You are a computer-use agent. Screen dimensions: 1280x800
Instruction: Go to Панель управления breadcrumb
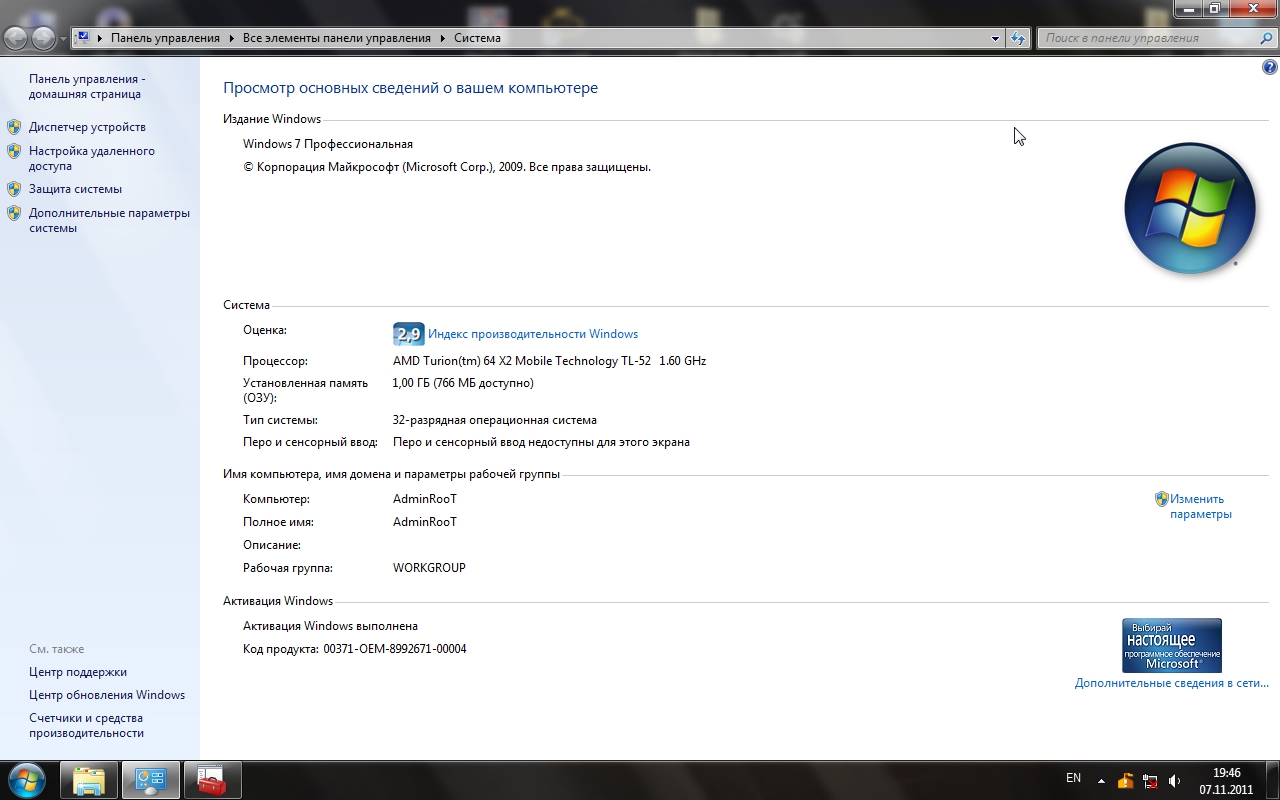pyautogui.click(x=165, y=38)
